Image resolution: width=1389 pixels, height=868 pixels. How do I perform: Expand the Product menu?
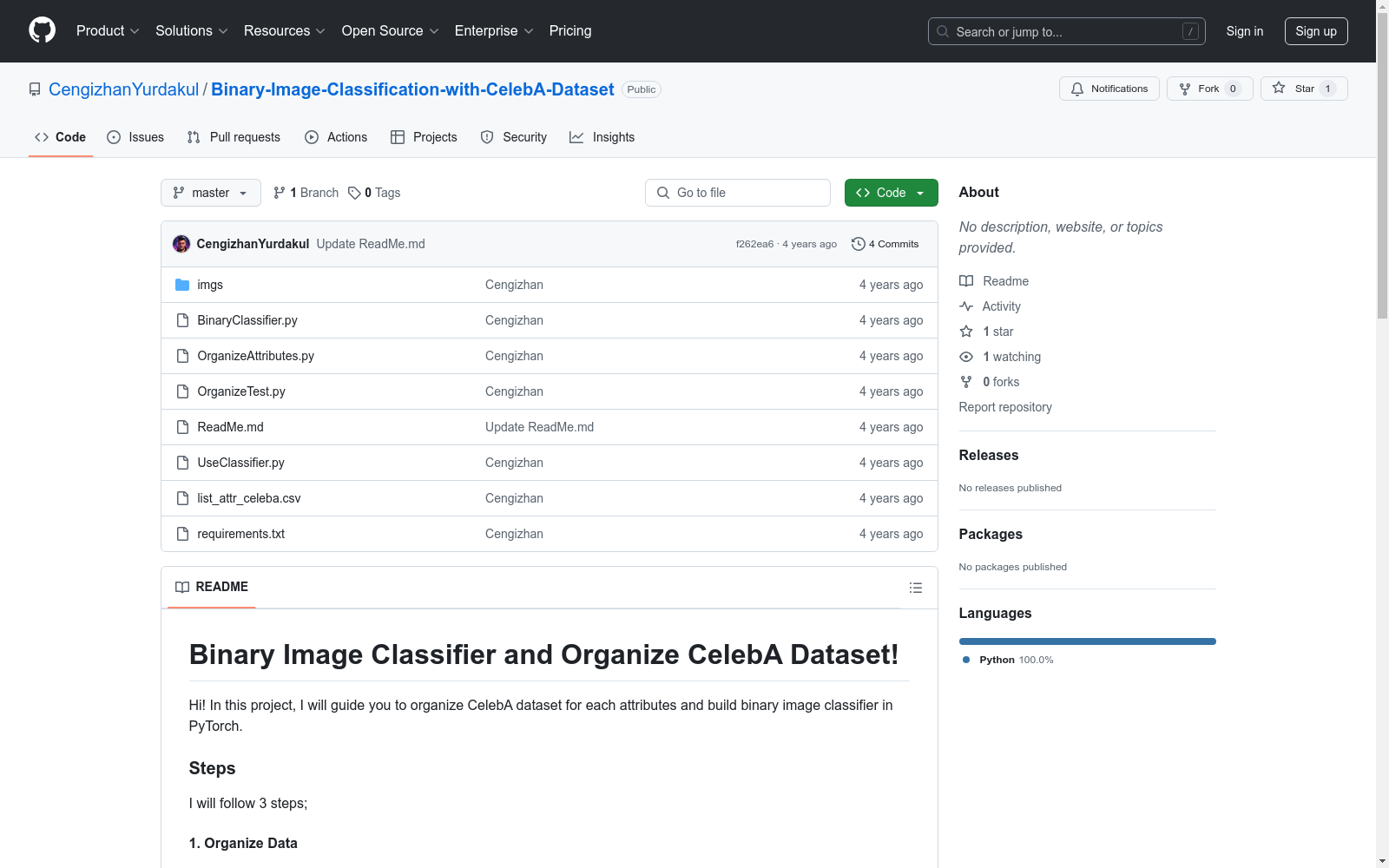(108, 30)
